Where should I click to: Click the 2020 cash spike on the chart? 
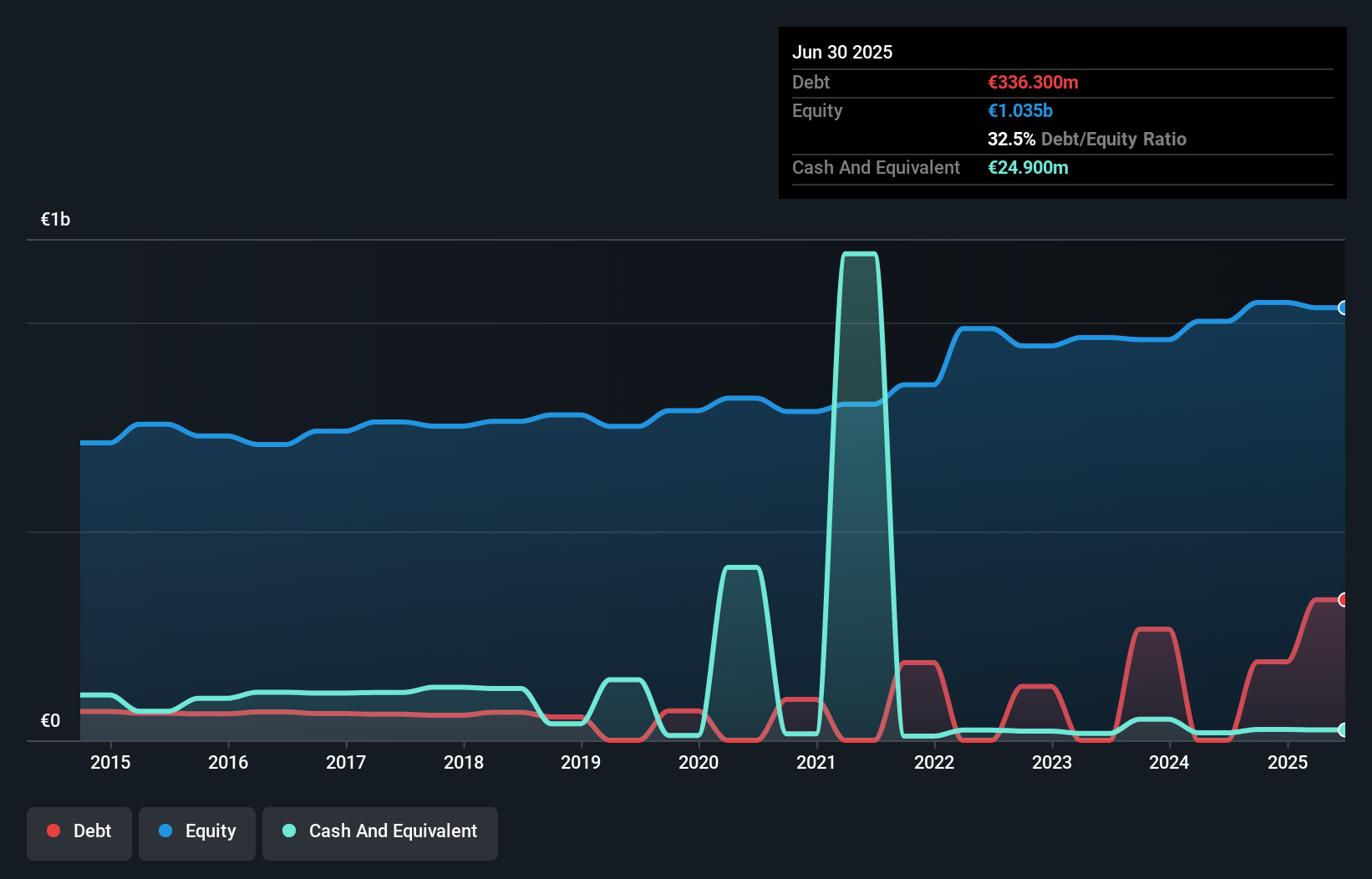[x=744, y=568]
